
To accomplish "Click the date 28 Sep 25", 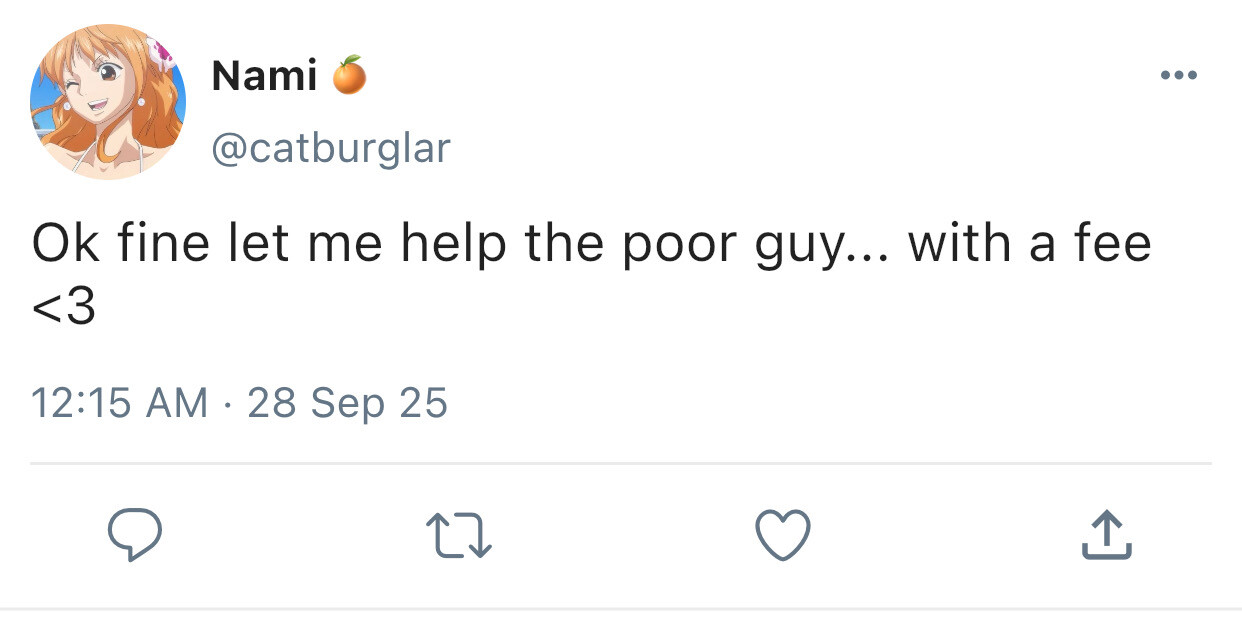I will pyautogui.click(x=347, y=403).
